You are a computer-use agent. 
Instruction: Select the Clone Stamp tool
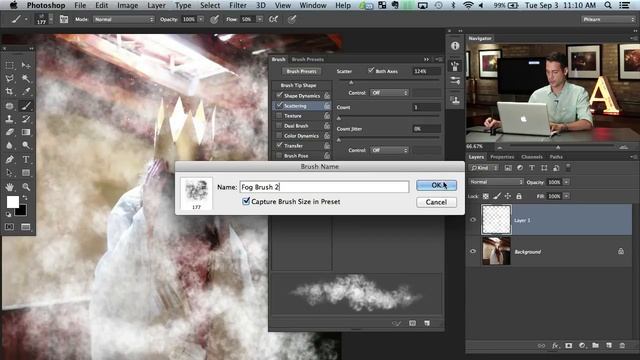tap(10, 119)
